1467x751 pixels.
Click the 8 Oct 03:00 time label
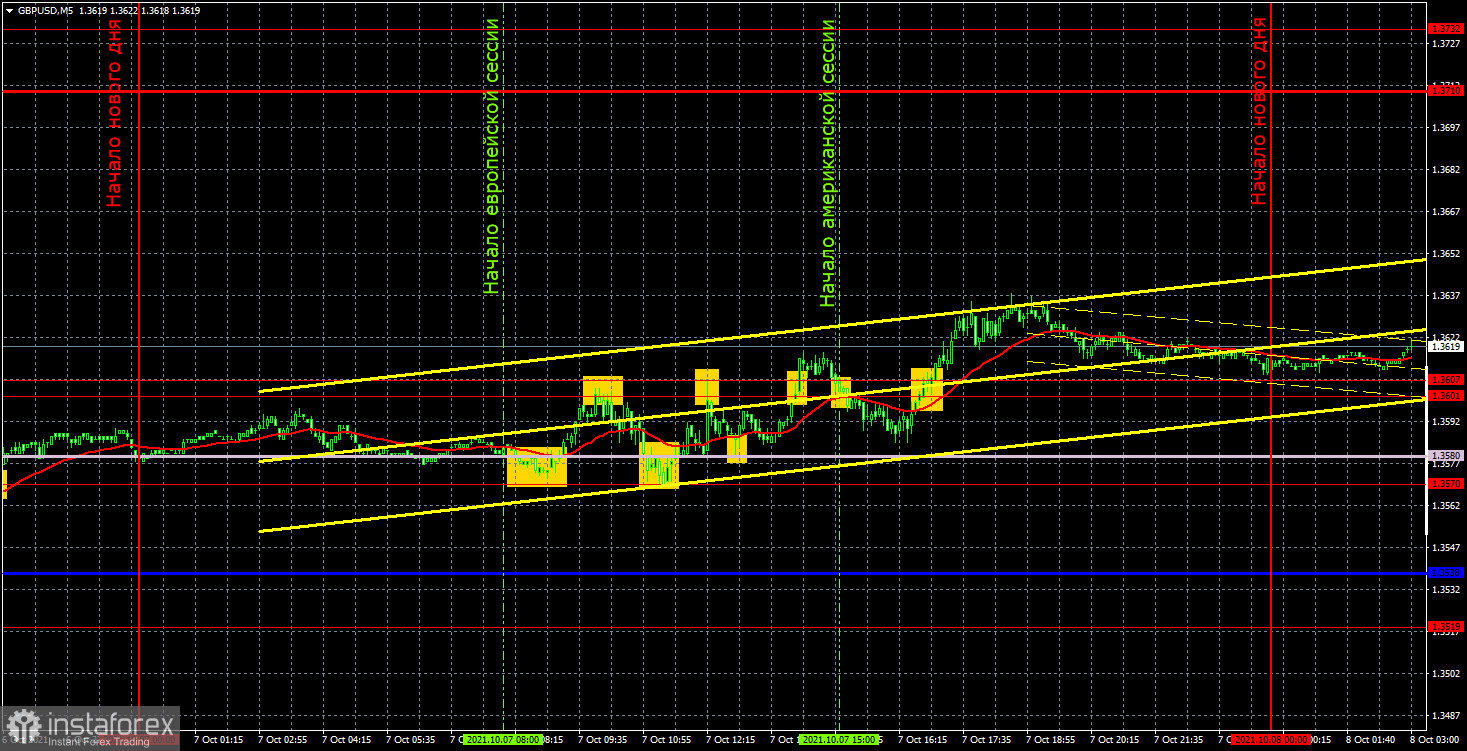(1436, 740)
